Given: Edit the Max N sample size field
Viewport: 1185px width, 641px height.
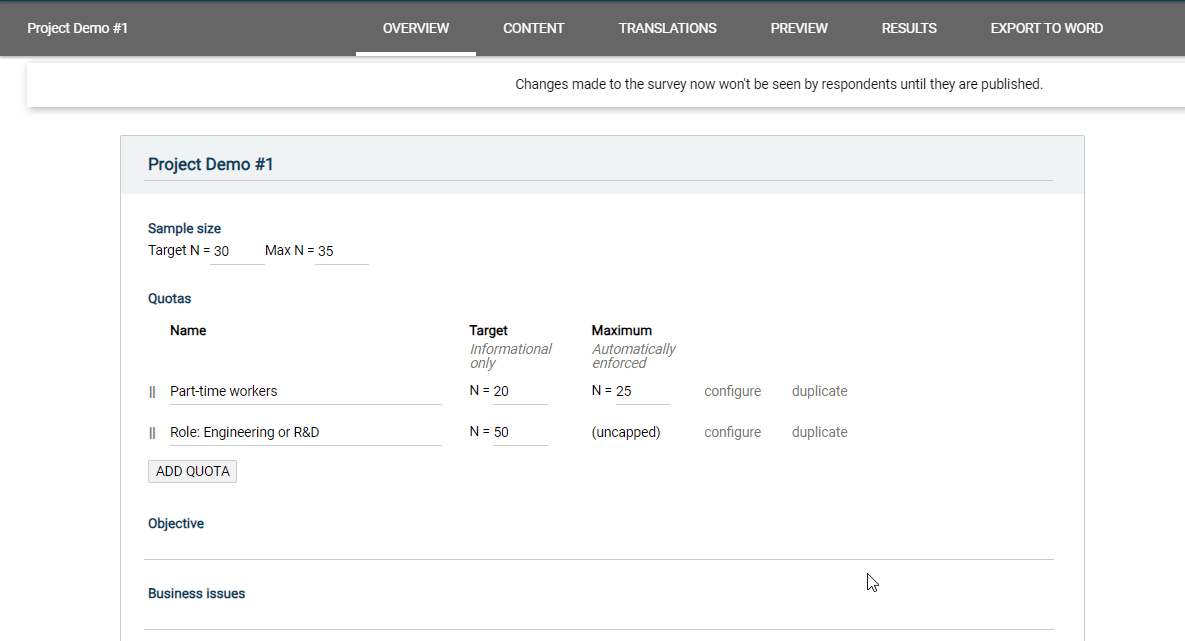Looking at the screenshot, I should (341, 251).
